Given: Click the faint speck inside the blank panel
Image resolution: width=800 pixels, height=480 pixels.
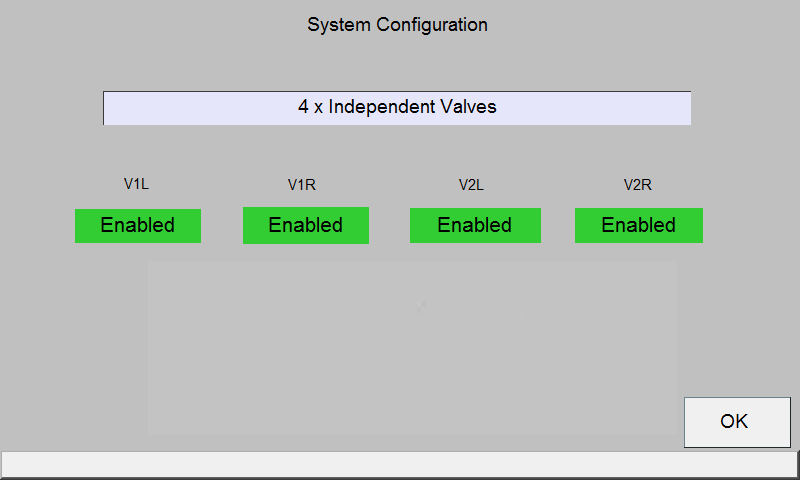Looking at the screenshot, I should [x=420, y=306].
